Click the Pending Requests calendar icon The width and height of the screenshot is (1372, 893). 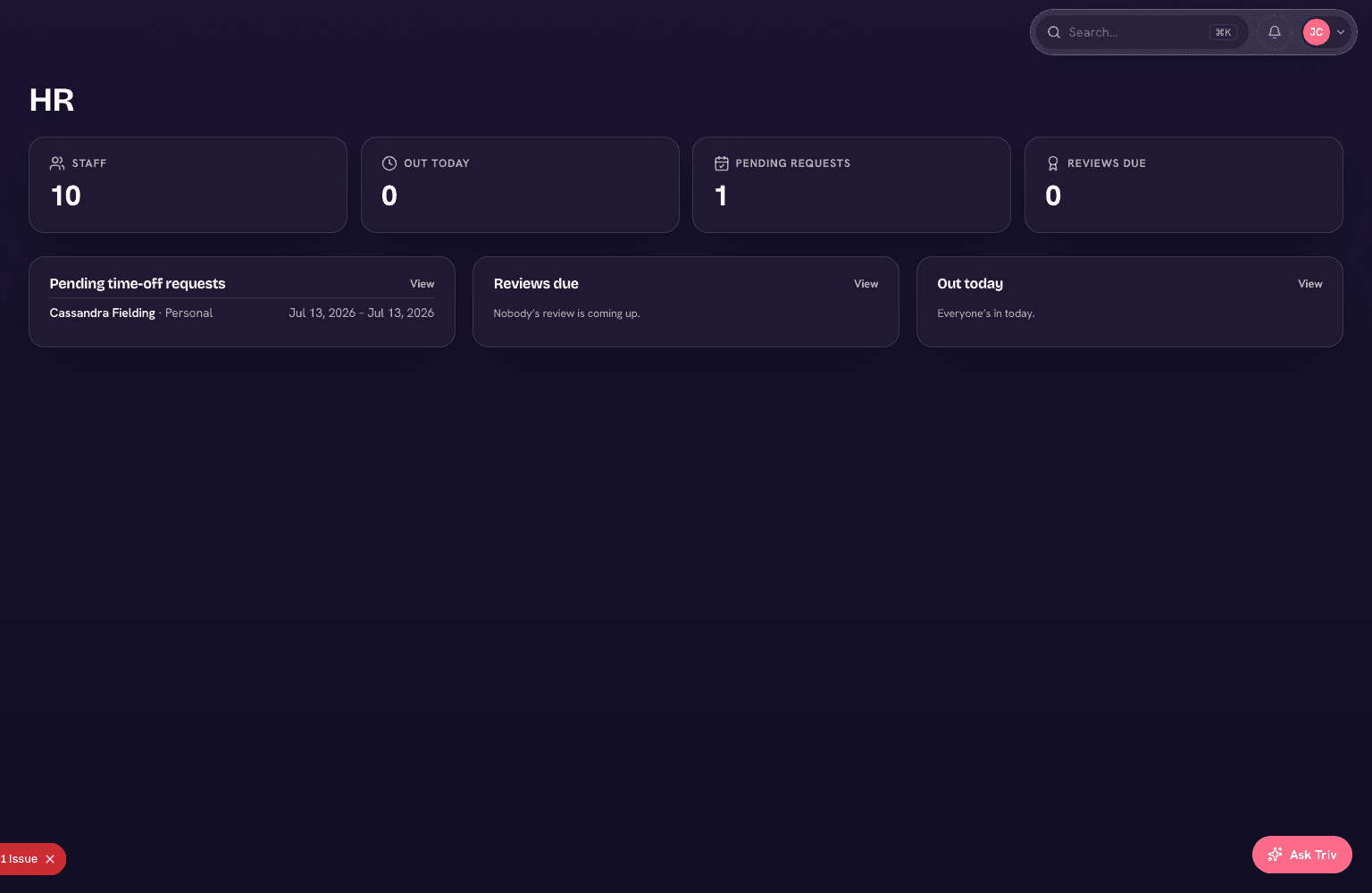click(x=722, y=163)
